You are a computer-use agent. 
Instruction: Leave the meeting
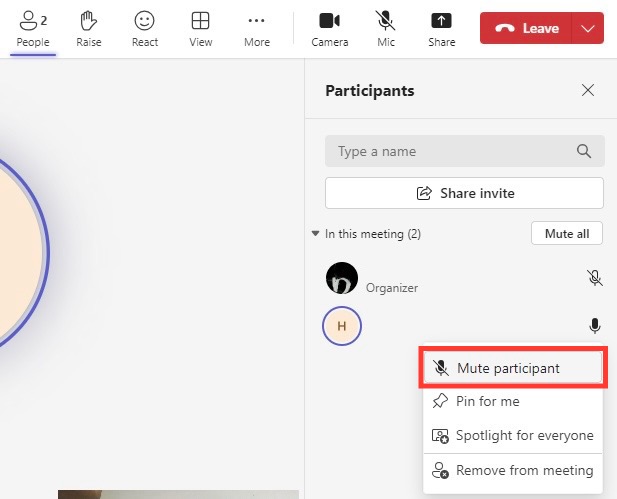pyautogui.click(x=526, y=28)
